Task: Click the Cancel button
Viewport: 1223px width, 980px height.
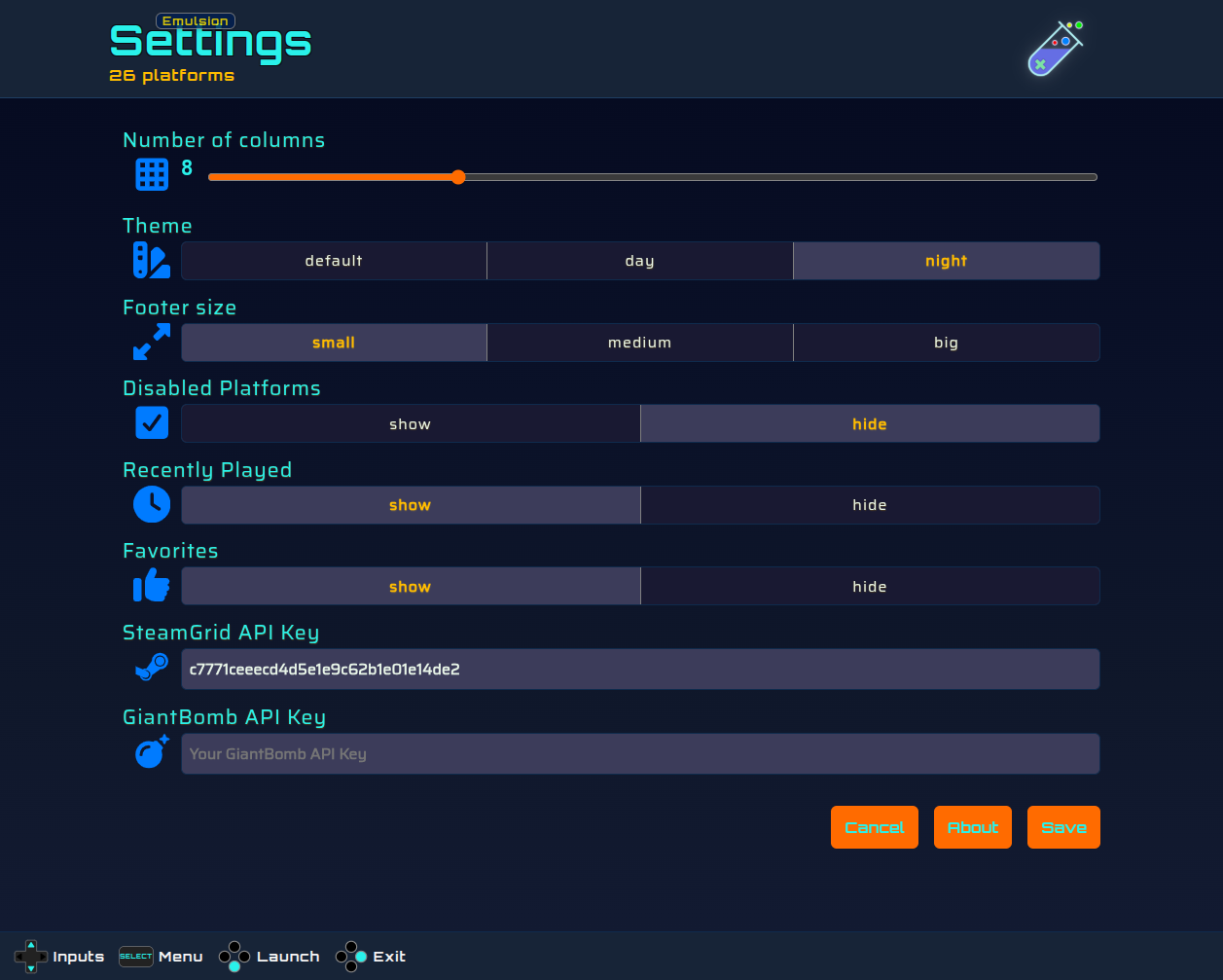Action: point(875,827)
